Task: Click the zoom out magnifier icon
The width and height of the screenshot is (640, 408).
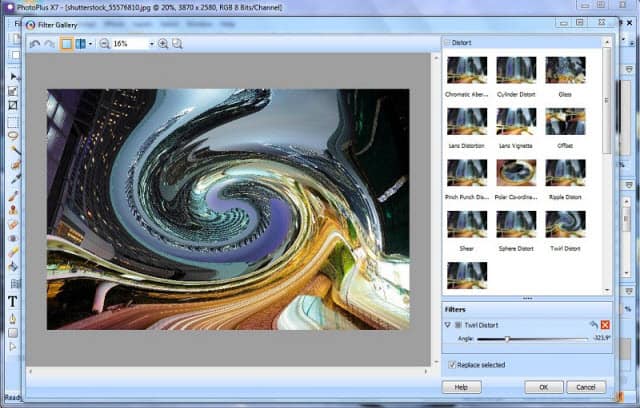Action: coord(104,44)
